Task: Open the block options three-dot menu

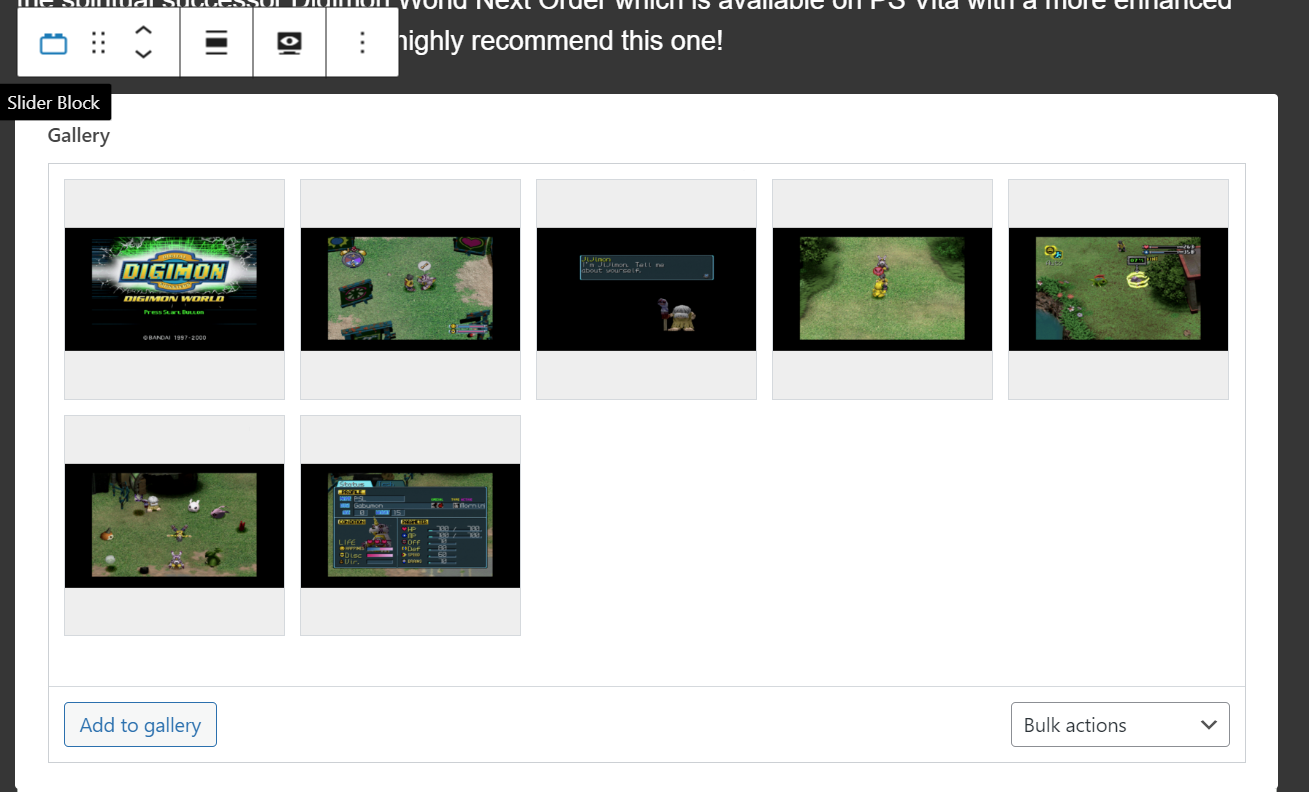Action: (x=362, y=43)
